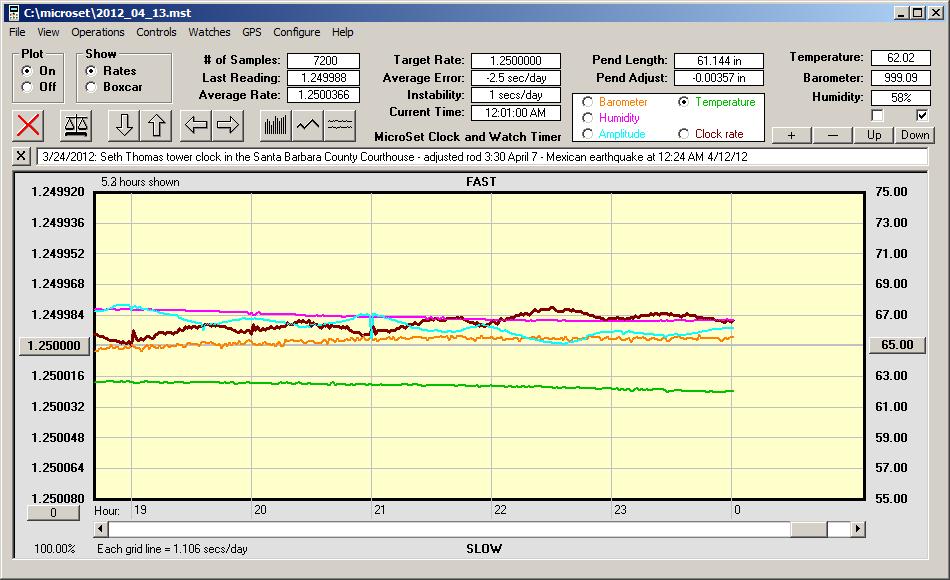Click the 1.250000 center rate button
The image size is (950, 580).
pyautogui.click(x=54, y=345)
